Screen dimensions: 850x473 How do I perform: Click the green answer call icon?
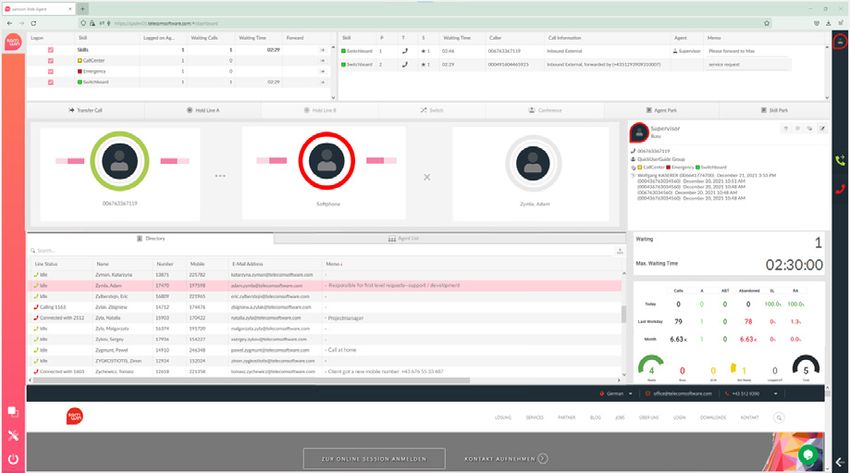840,160
